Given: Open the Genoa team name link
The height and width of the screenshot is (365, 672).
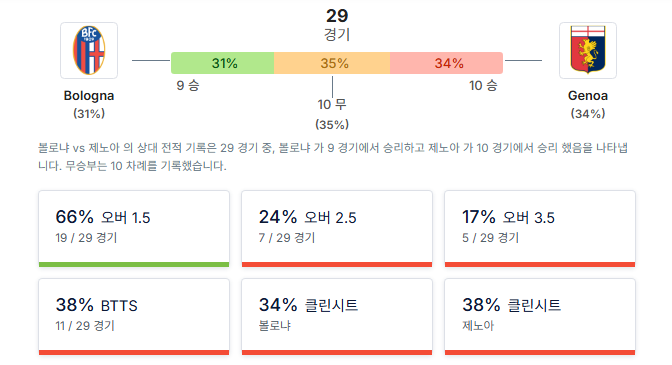Looking at the screenshot, I should click(588, 96).
